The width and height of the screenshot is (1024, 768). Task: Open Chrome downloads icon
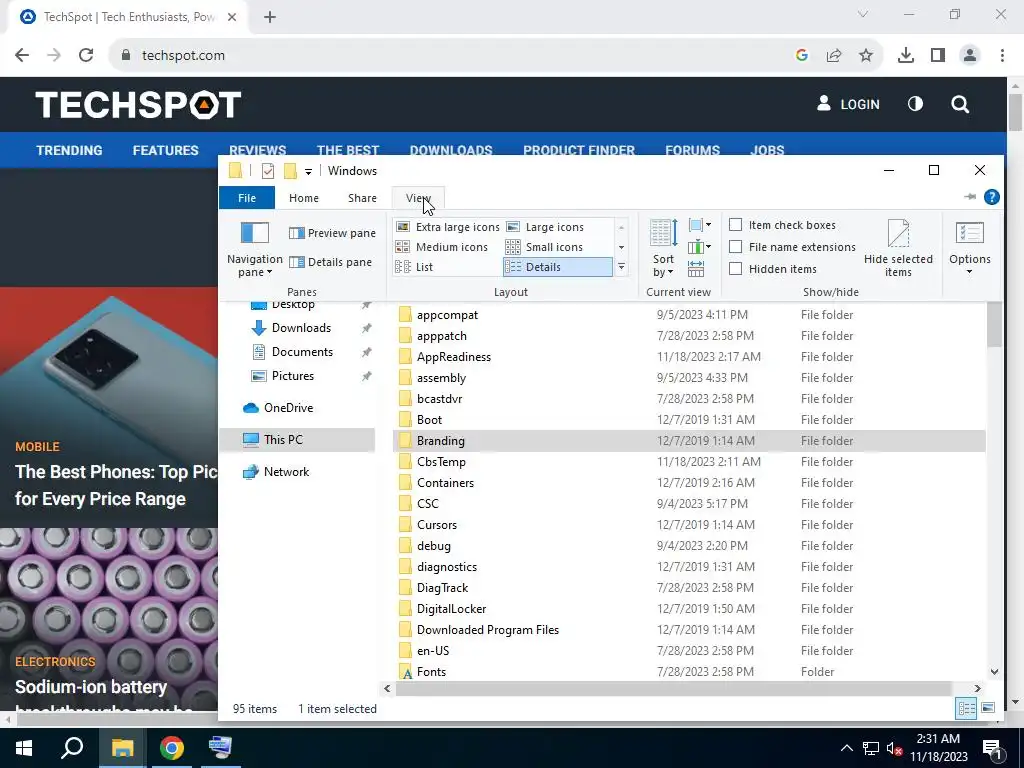coord(906,56)
